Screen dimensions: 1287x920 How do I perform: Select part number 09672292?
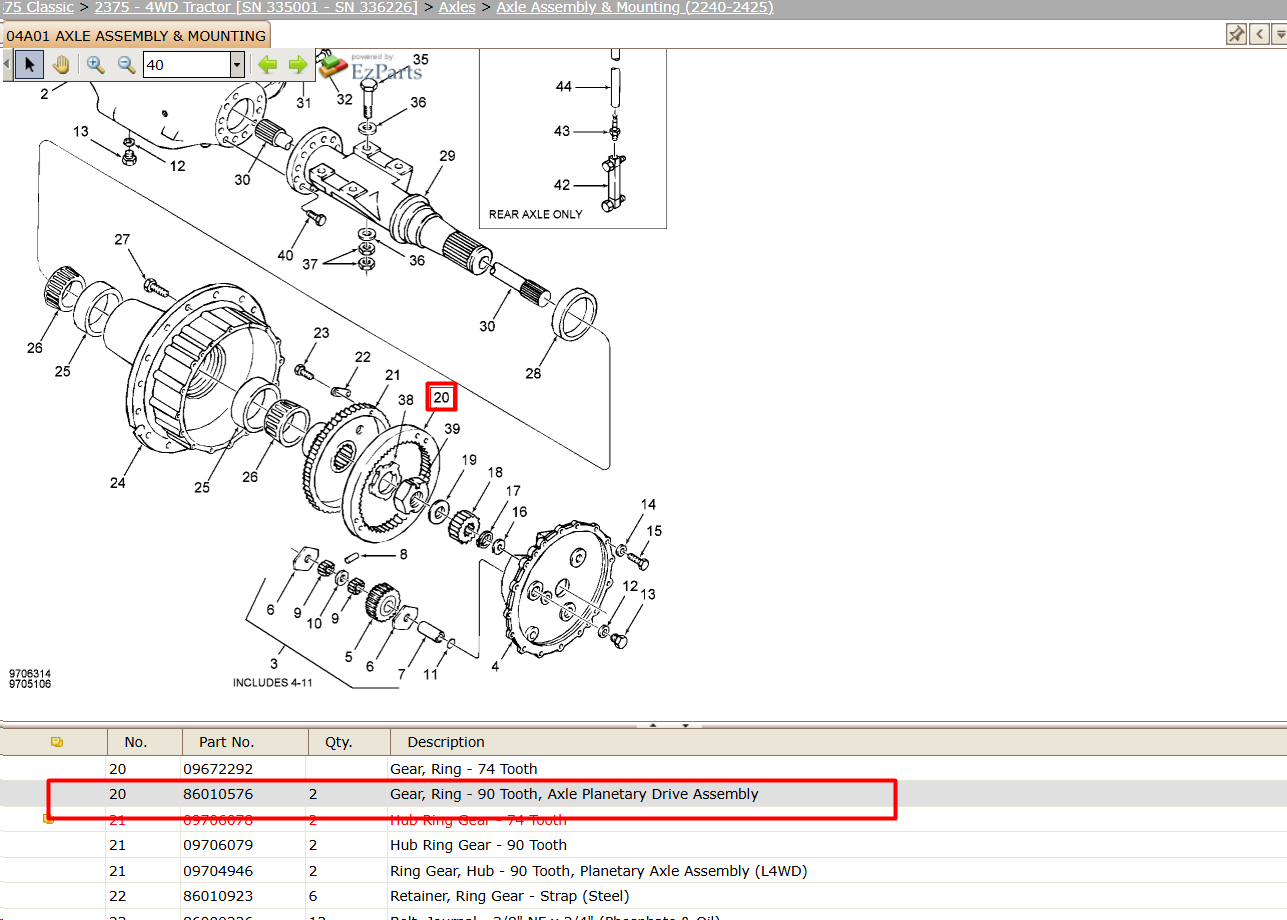pos(219,769)
